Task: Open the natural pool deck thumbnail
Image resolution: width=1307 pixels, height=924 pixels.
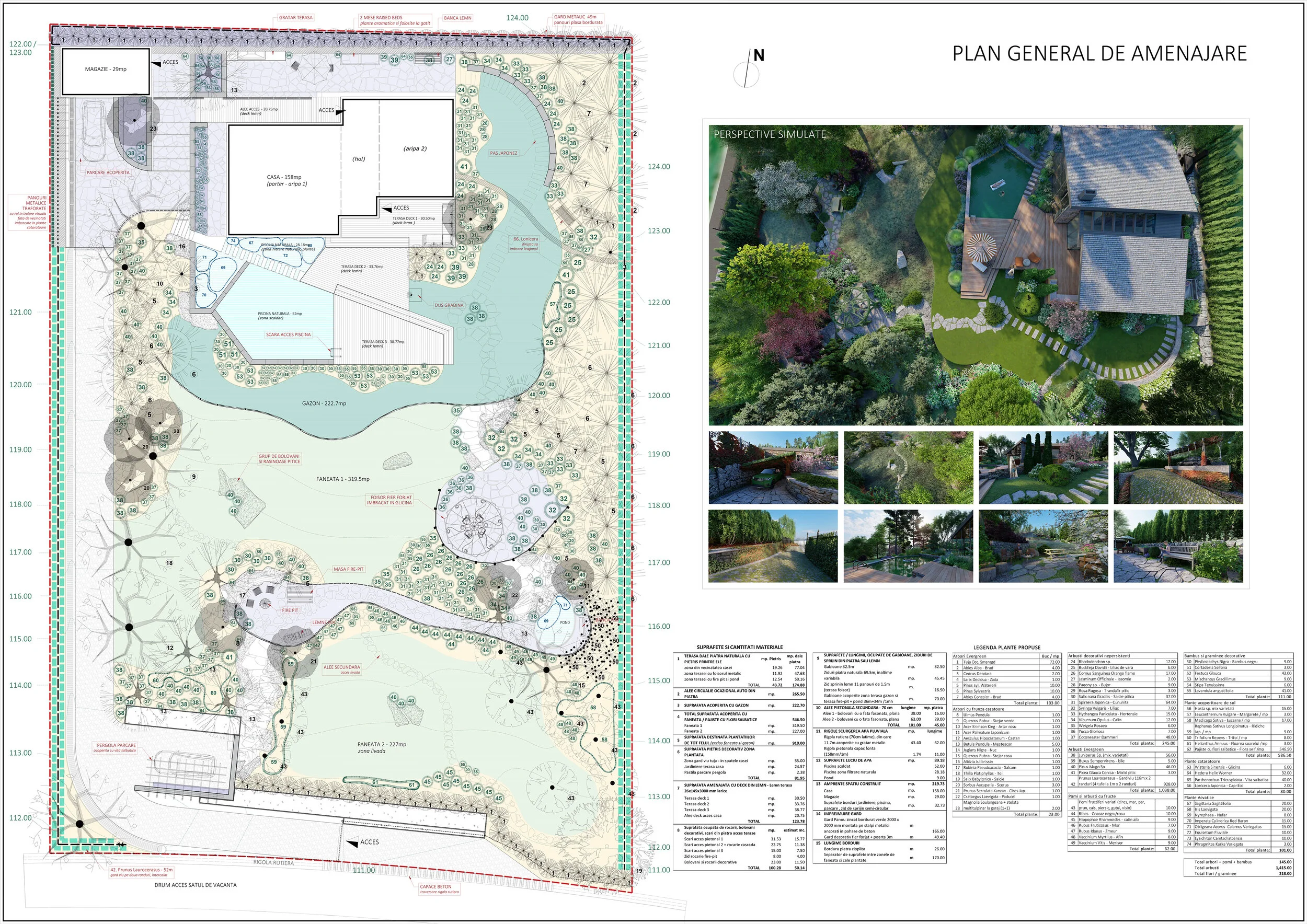Action: tap(908, 546)
